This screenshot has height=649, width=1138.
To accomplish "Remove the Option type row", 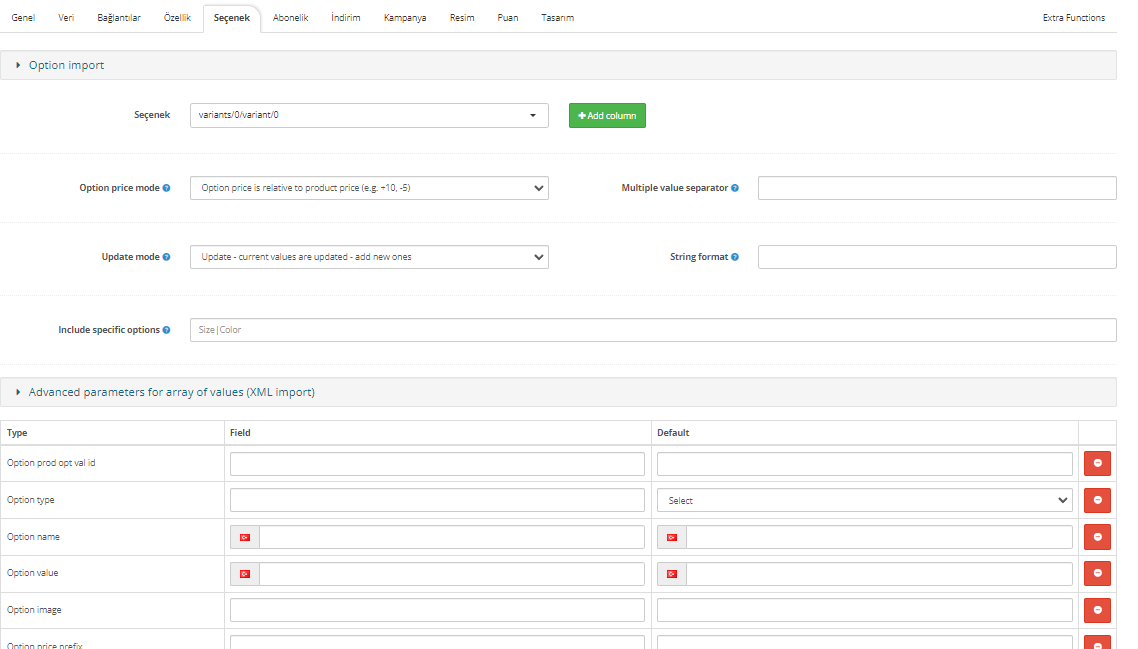I will (1097, 500).
